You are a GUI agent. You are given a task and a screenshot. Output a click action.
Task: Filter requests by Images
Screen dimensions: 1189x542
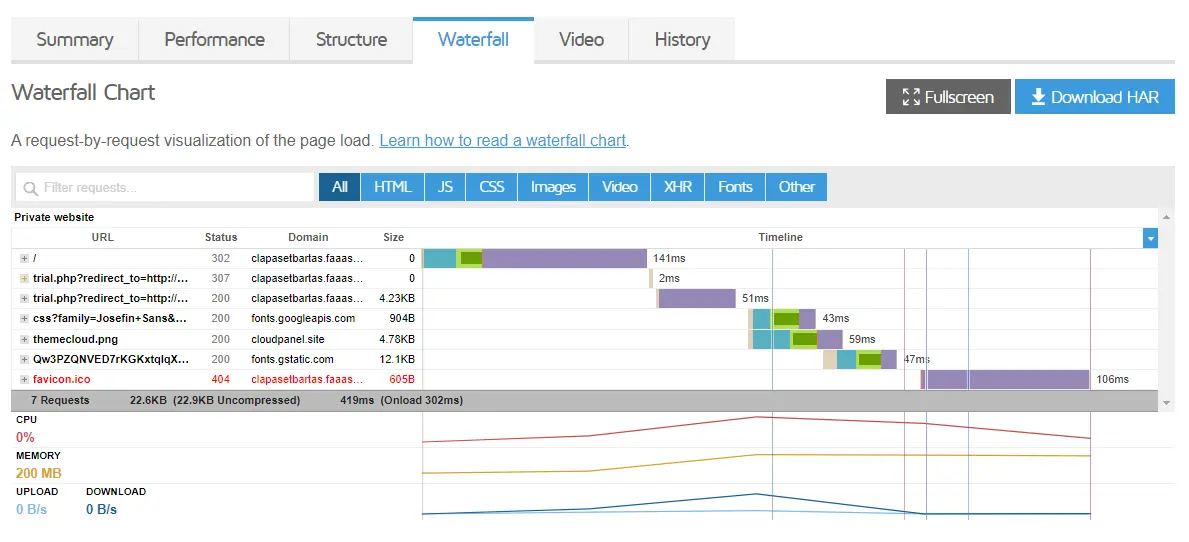pyautogui.click(x=553, y=187)
